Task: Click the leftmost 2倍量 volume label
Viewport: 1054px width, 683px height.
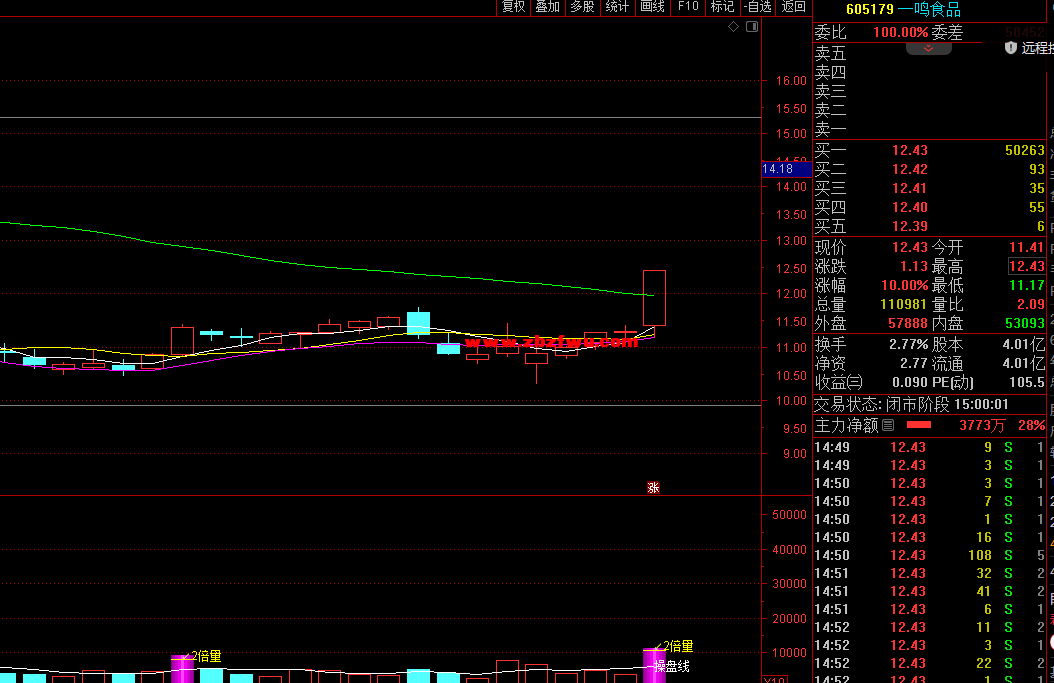Action: point(206,656)
